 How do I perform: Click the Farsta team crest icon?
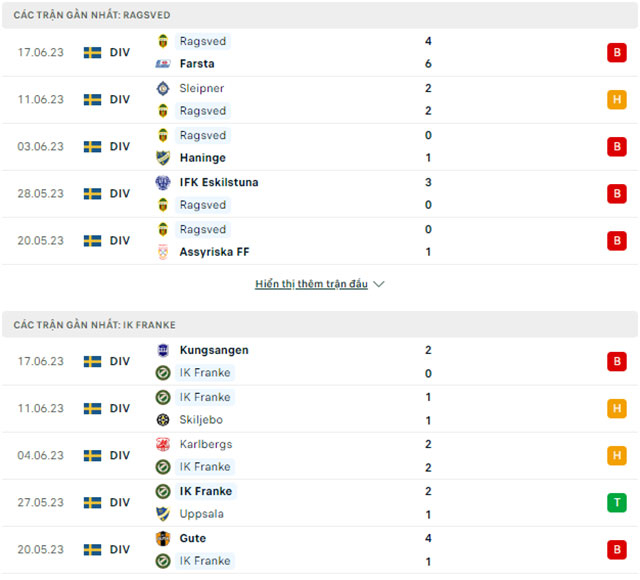point(163,64)
